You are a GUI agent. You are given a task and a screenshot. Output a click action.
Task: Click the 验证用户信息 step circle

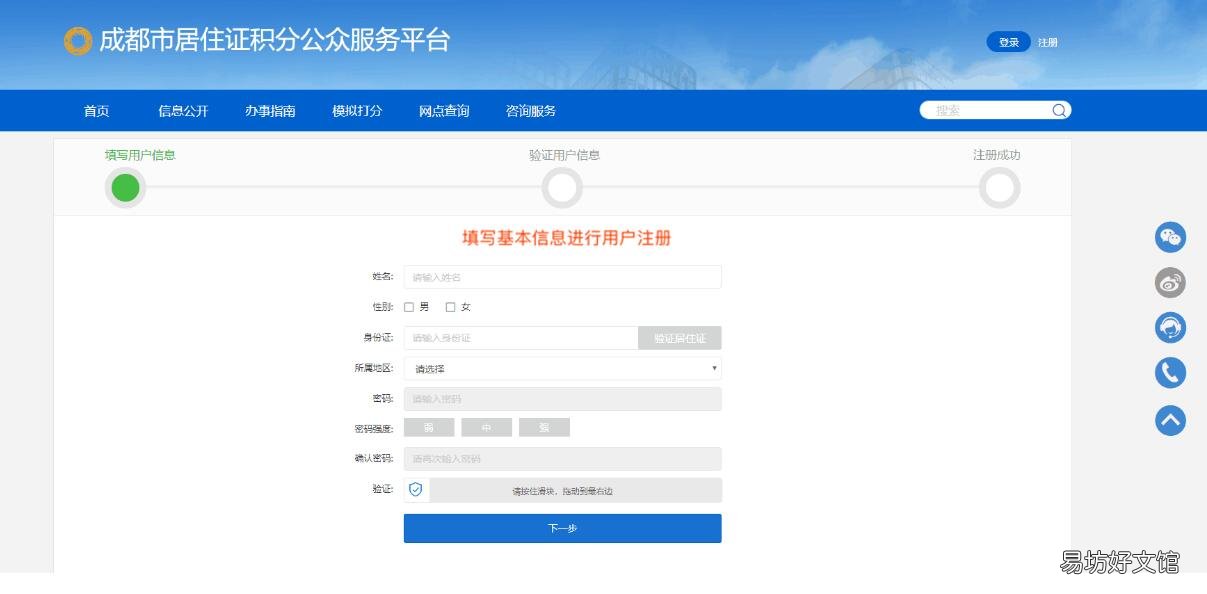[x=562, y=188]
